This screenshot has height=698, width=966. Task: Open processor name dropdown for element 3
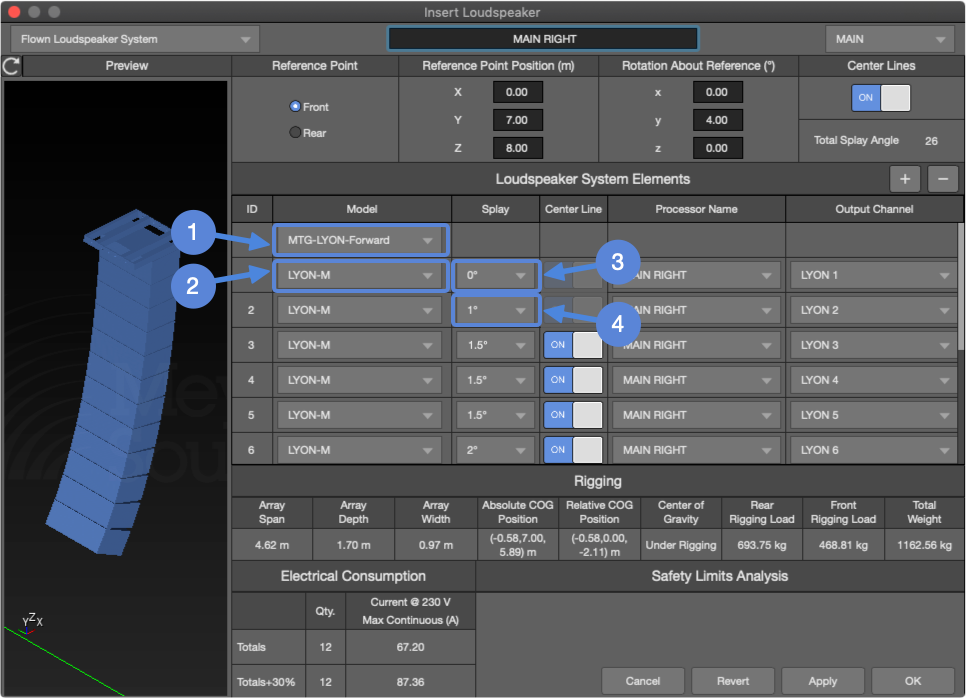coord(697,346)
